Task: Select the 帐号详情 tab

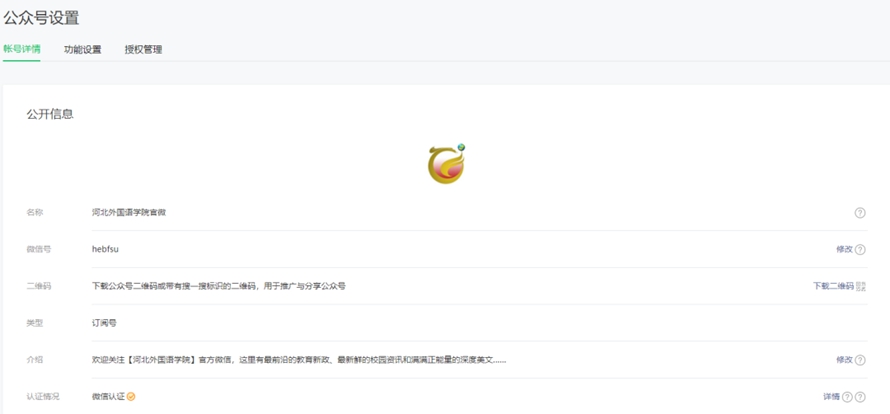Action: 22,49
